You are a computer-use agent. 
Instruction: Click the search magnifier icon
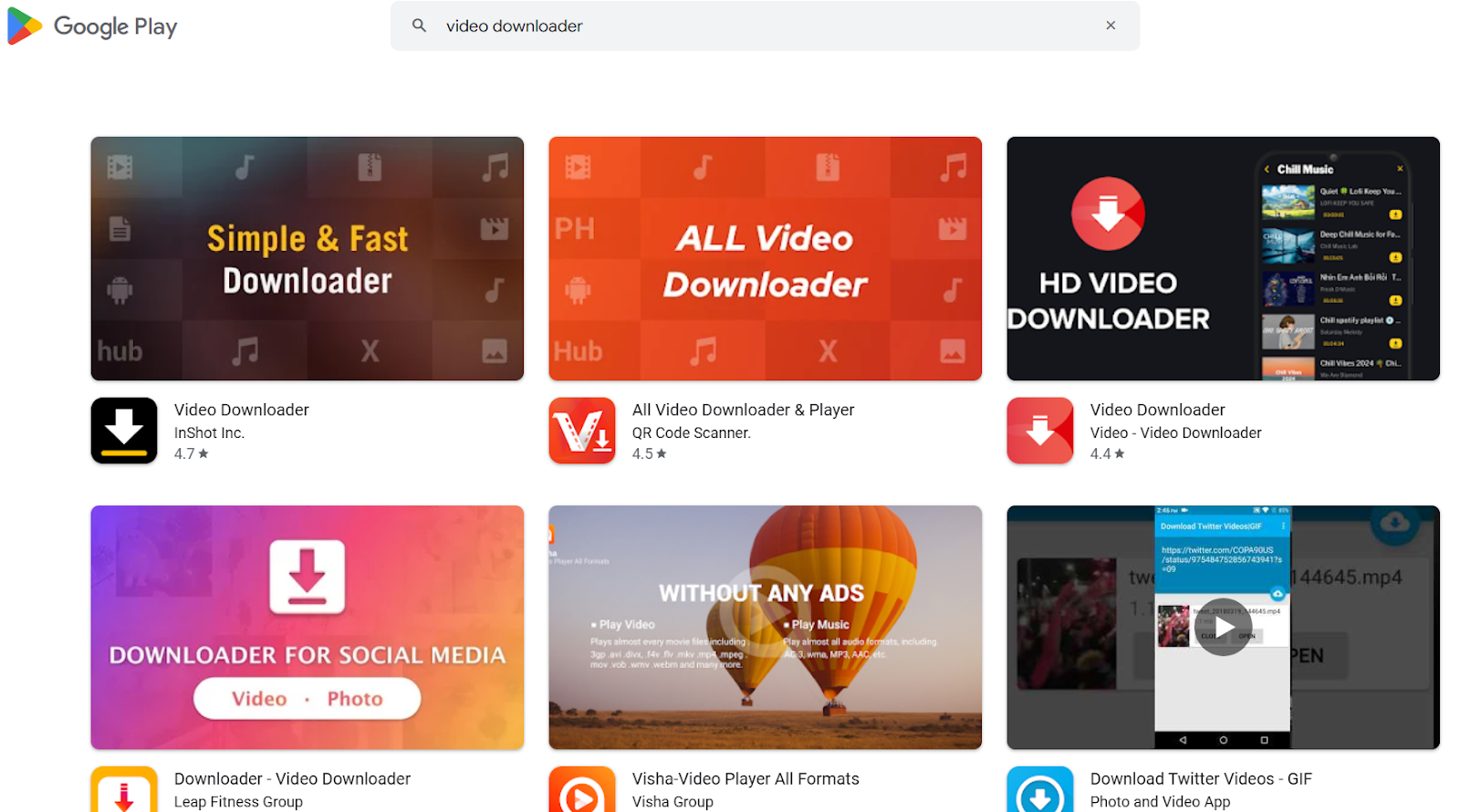(x=419, y=26)
